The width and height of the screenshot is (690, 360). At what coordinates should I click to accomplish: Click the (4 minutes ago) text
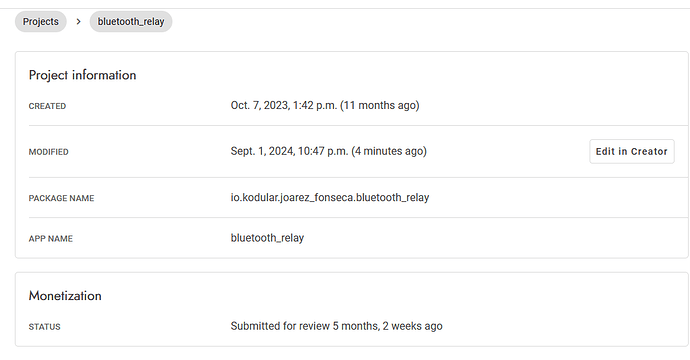point(389,151)
